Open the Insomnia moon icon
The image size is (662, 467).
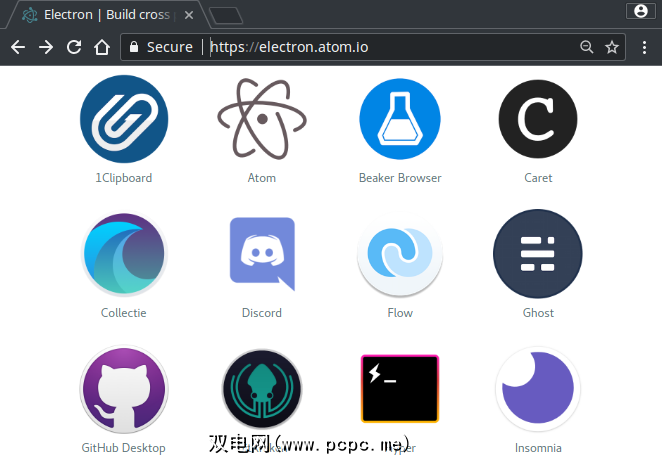pyautogui.click(x=538, y=390)
